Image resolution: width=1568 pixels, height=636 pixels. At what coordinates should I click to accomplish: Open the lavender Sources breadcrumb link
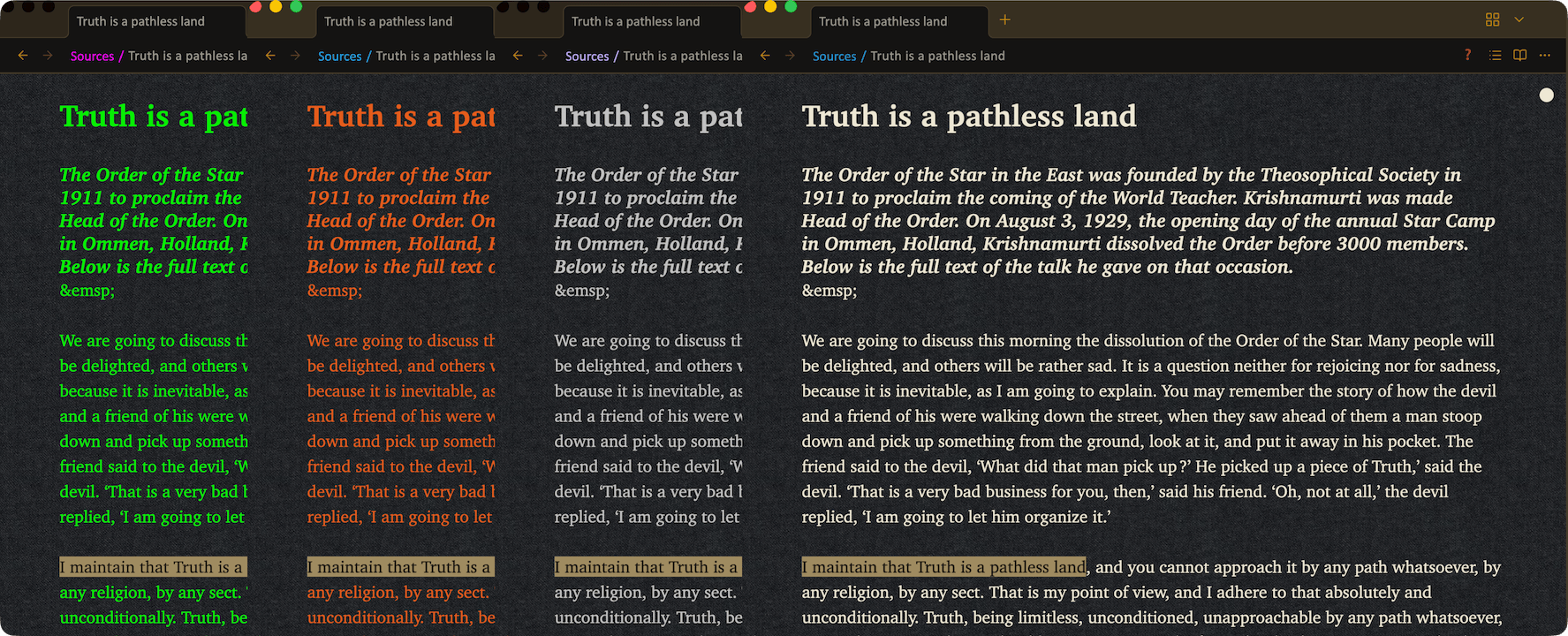587,56
